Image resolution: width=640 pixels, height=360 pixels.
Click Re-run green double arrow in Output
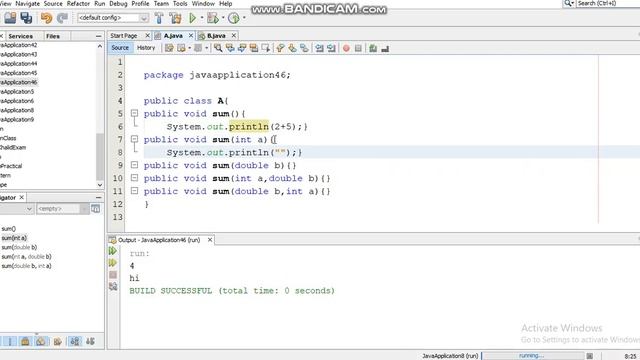pyautogui.click(x=113, y=251)
